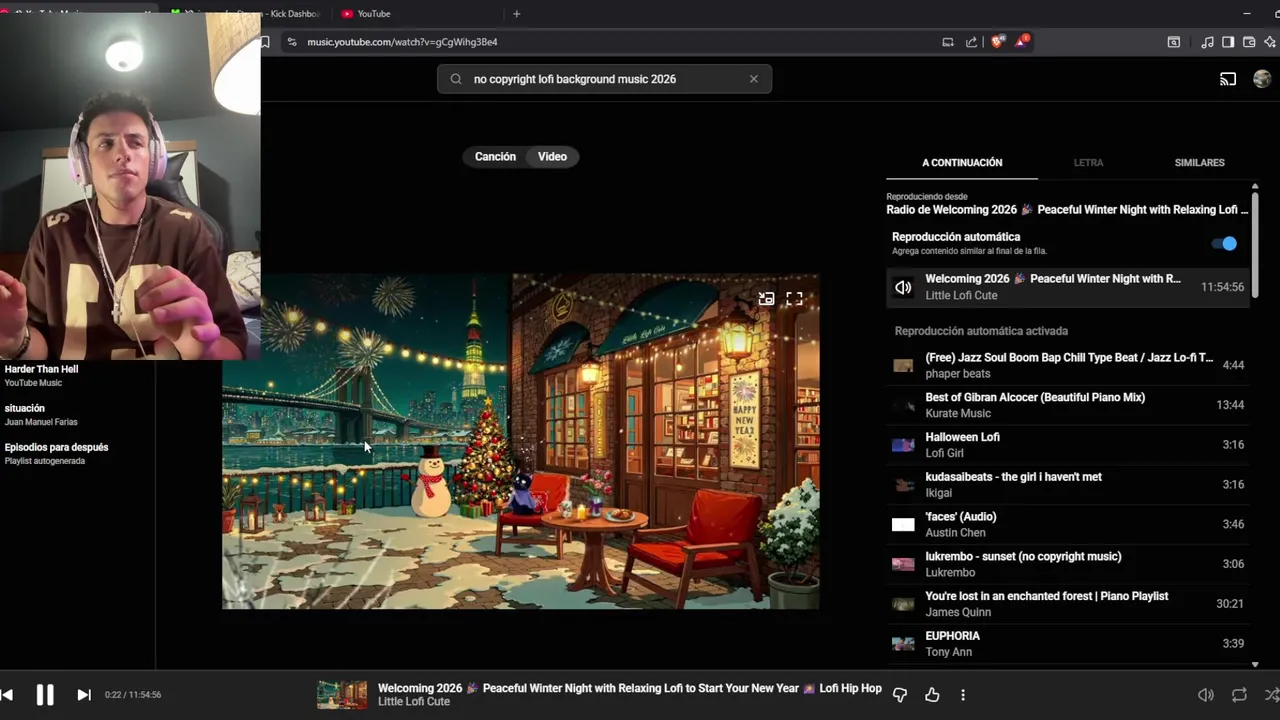This screenshot has width=1280, height=720.
Task: Open a new browser tab with plus
Action: pos(517,14)
